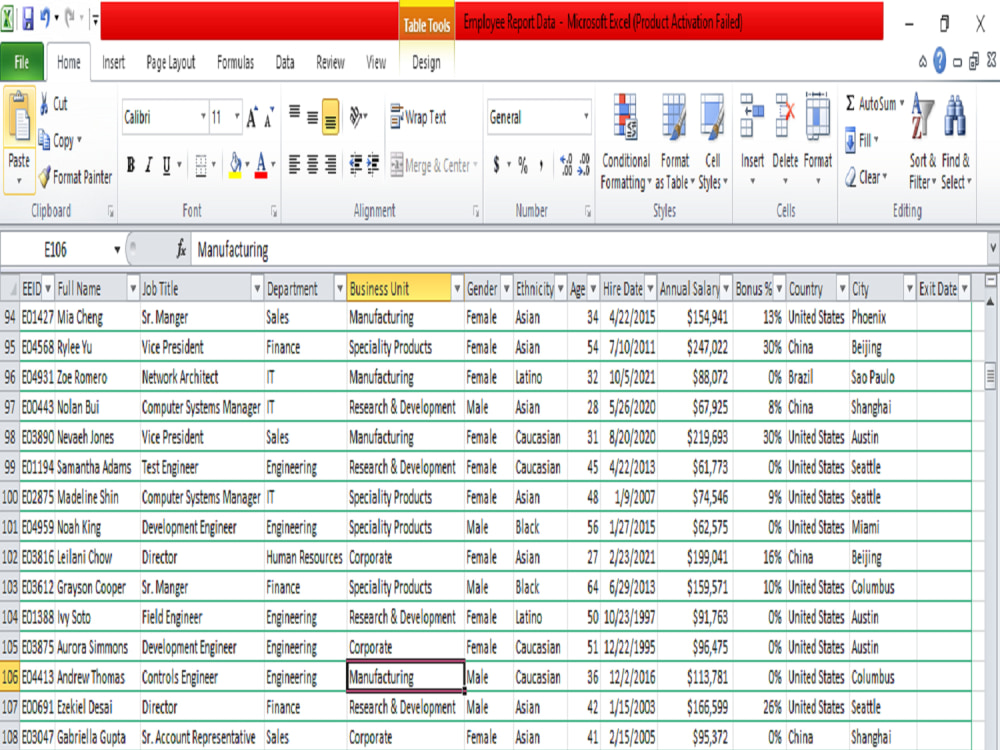Toggle Middle Align vertical alignment
This screenshot has height=750, width=1000.
pos(312,117)
